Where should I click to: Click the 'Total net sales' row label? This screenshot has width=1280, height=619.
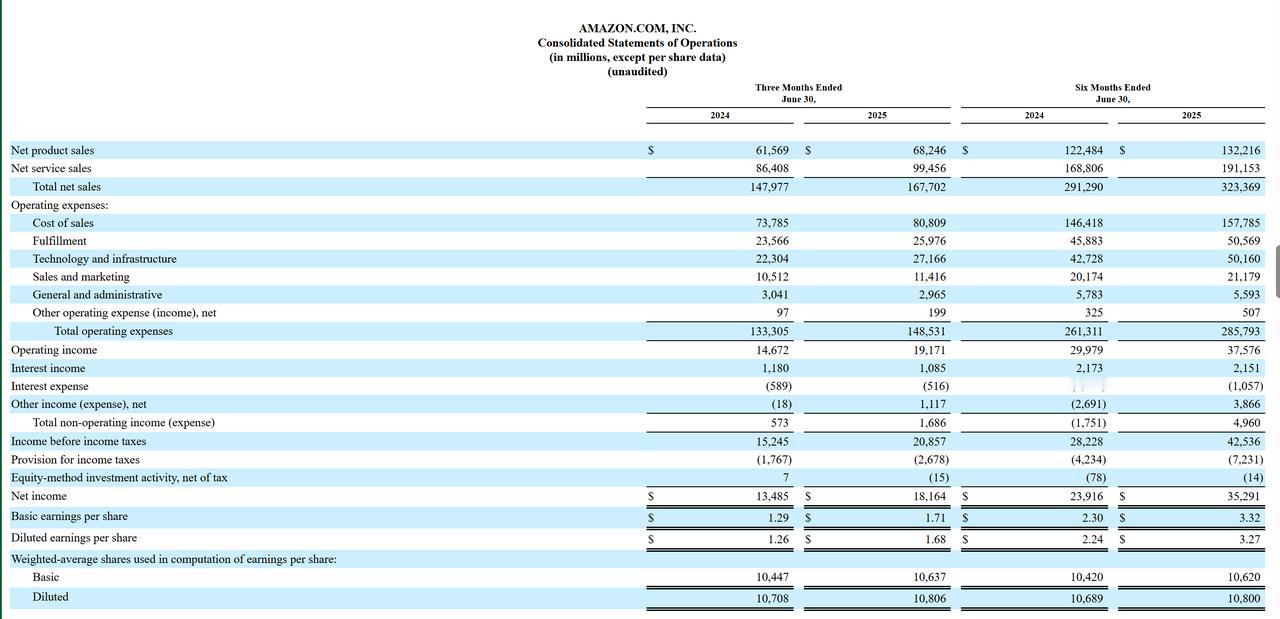point(67,186)
